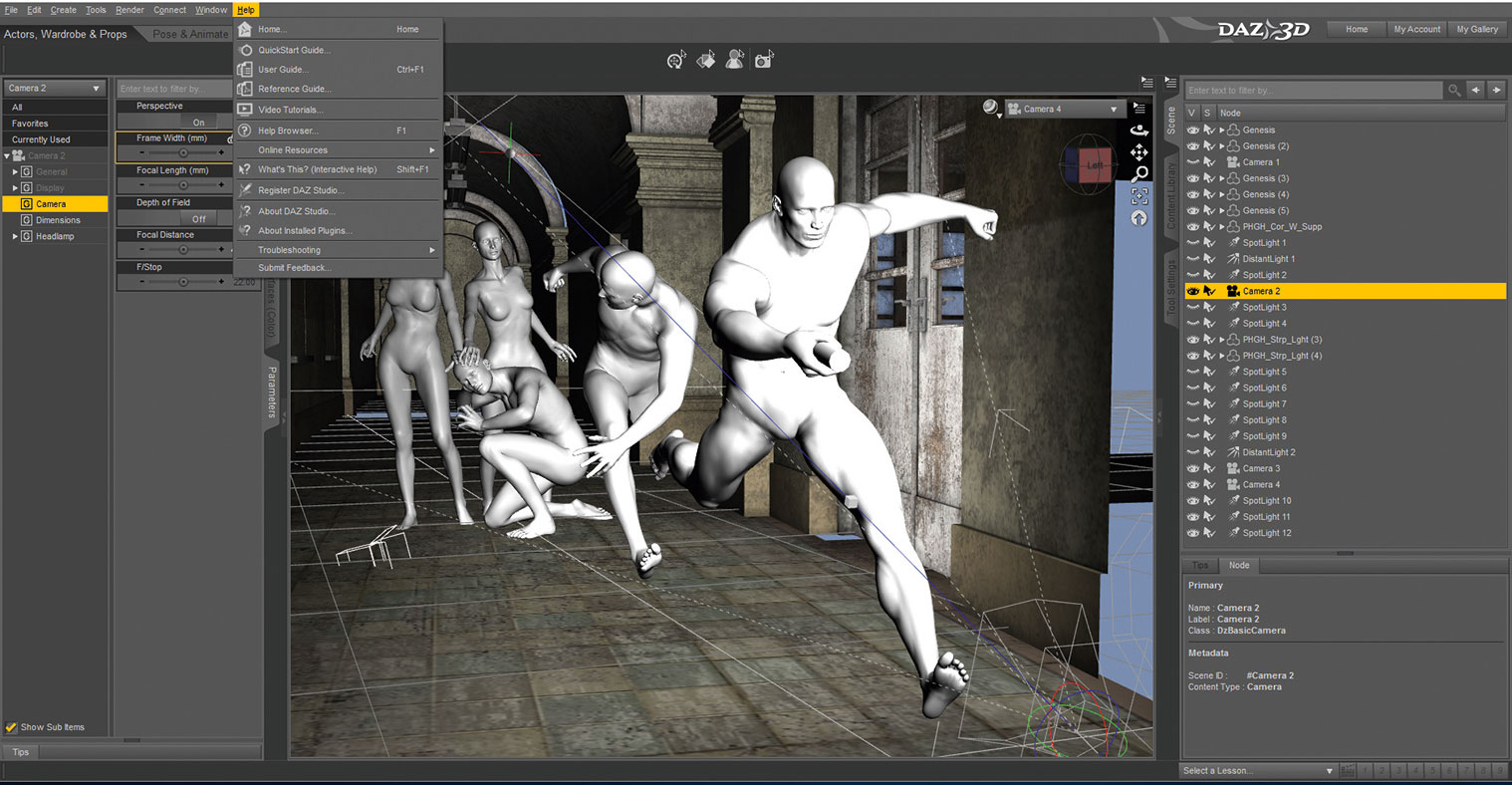Click the zoom magnifier icon in the viewport controls

coord(1139,174)
